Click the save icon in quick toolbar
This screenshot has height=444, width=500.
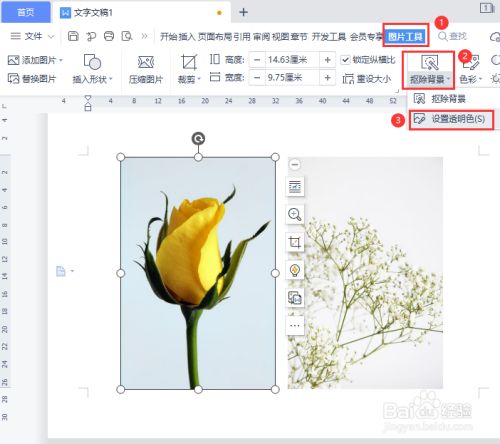tap(73, 36)
